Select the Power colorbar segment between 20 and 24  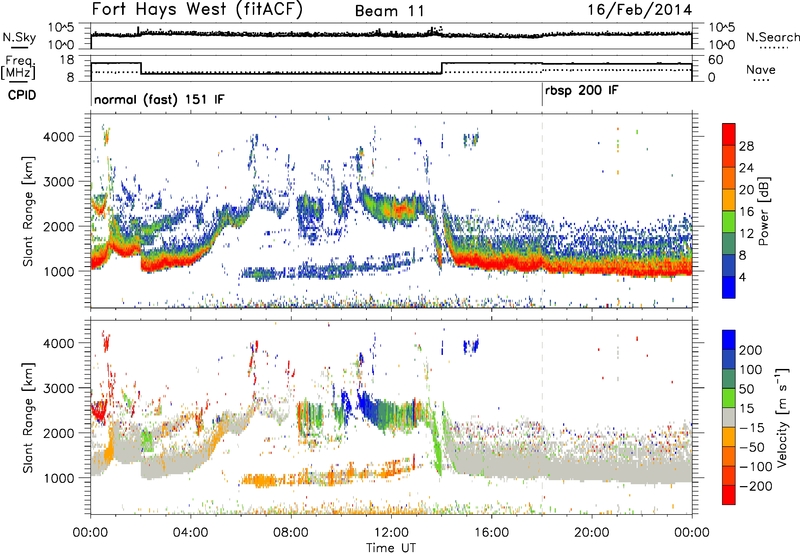729,178
